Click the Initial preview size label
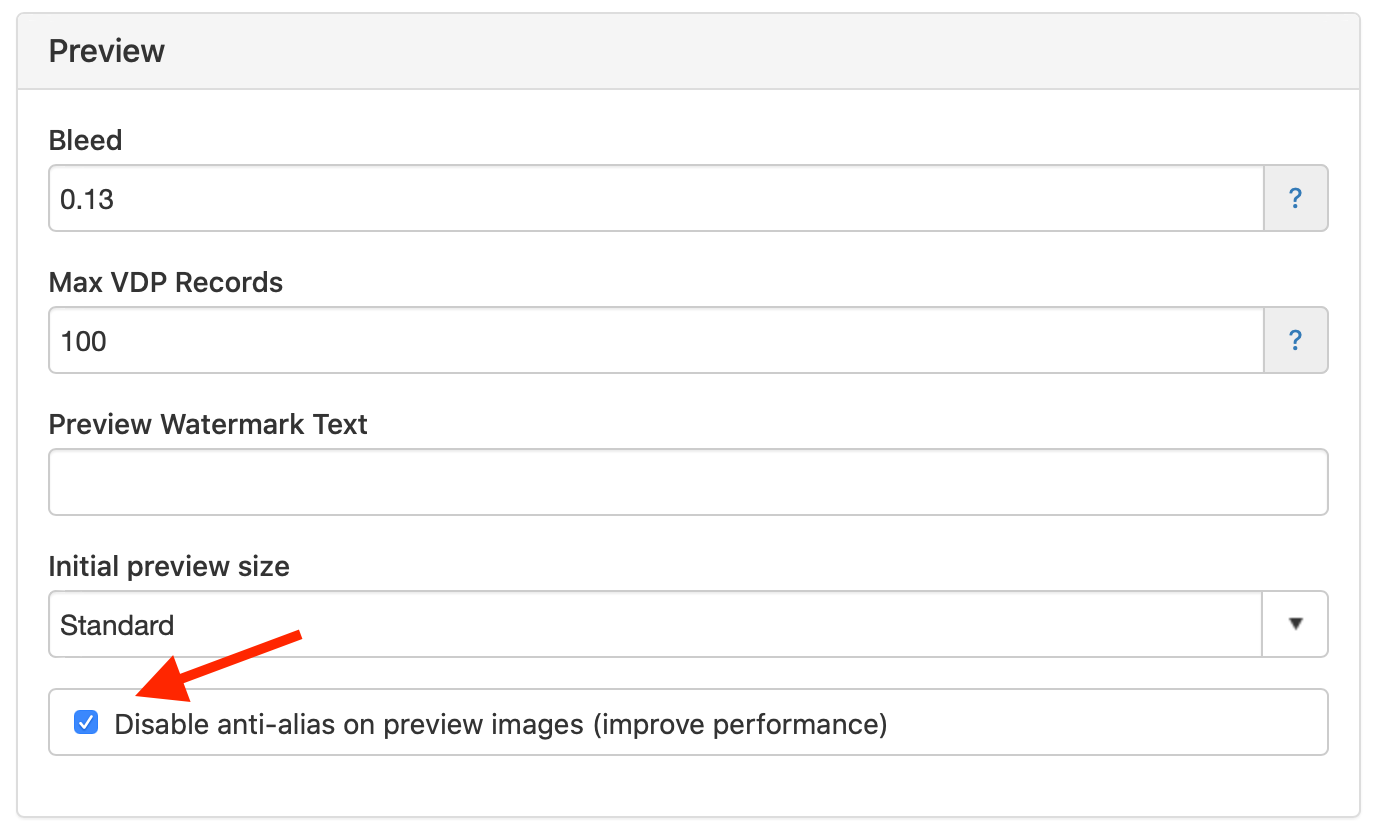 point(169,567)
